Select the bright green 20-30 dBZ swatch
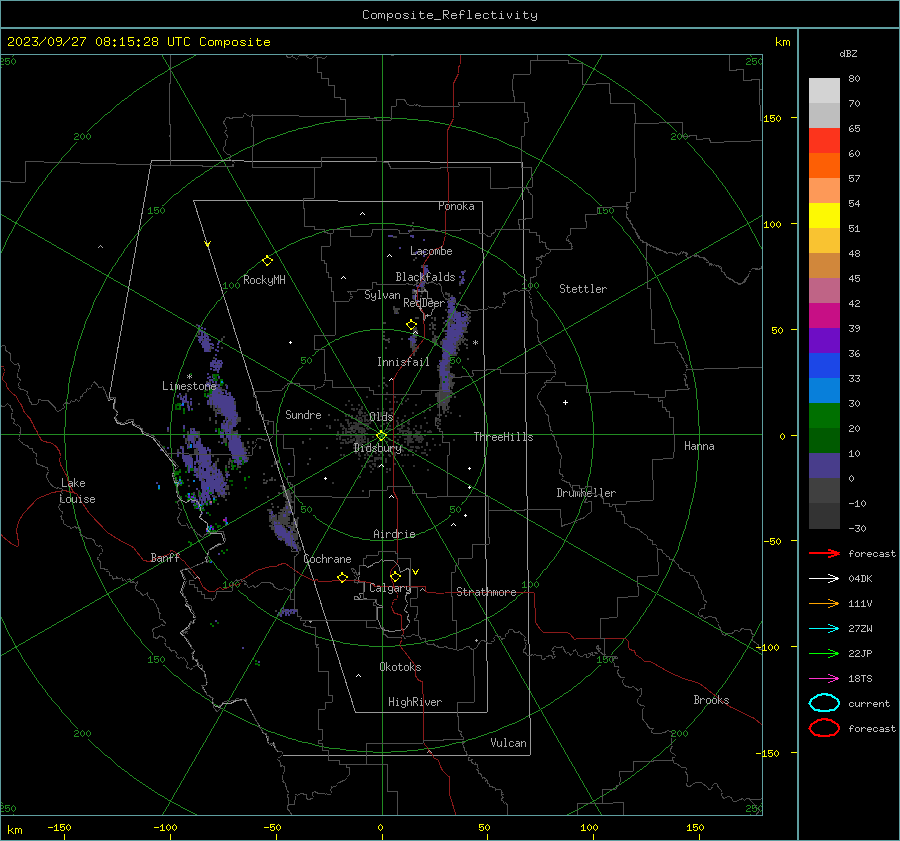The height and width of the screenshot is (841, 900). pyautogui.click(x=824, y=416)
